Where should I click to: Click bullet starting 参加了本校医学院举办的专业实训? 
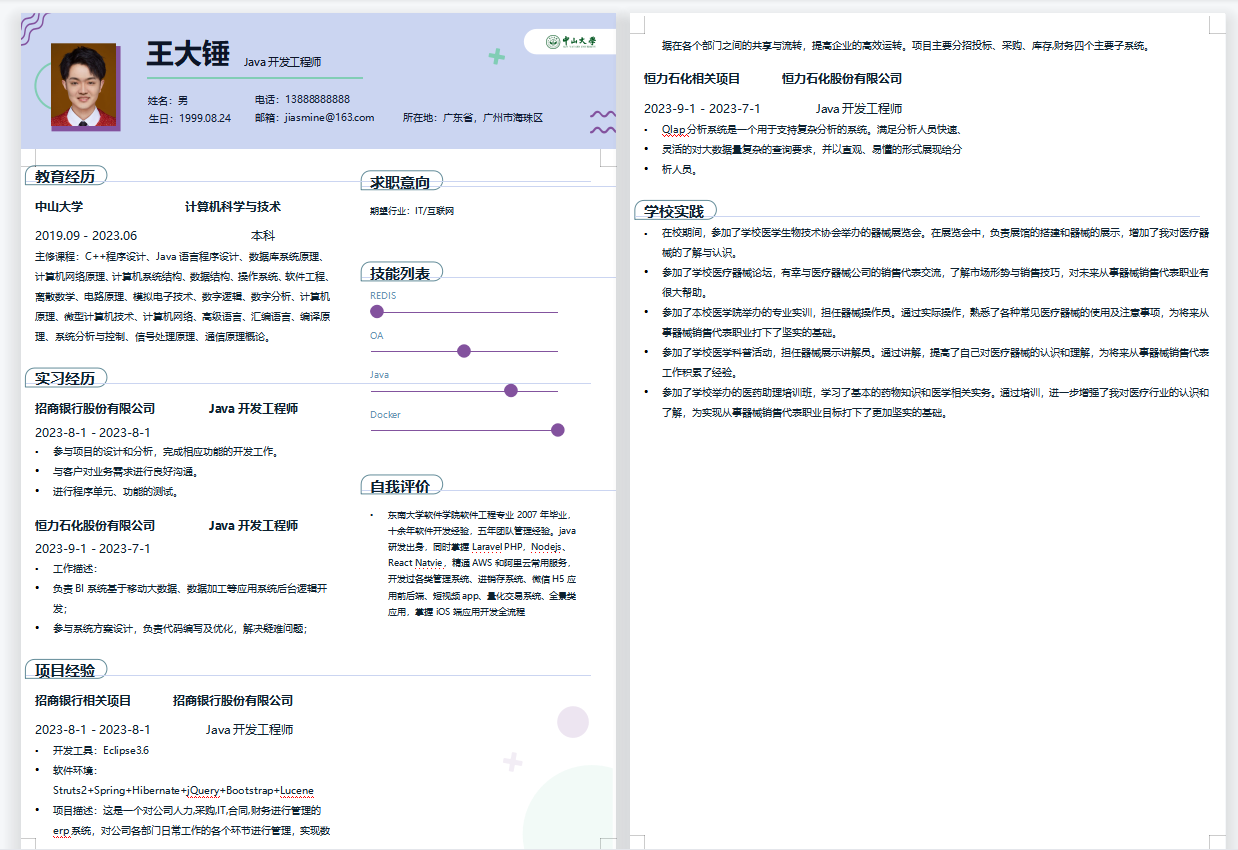(935, 323)
